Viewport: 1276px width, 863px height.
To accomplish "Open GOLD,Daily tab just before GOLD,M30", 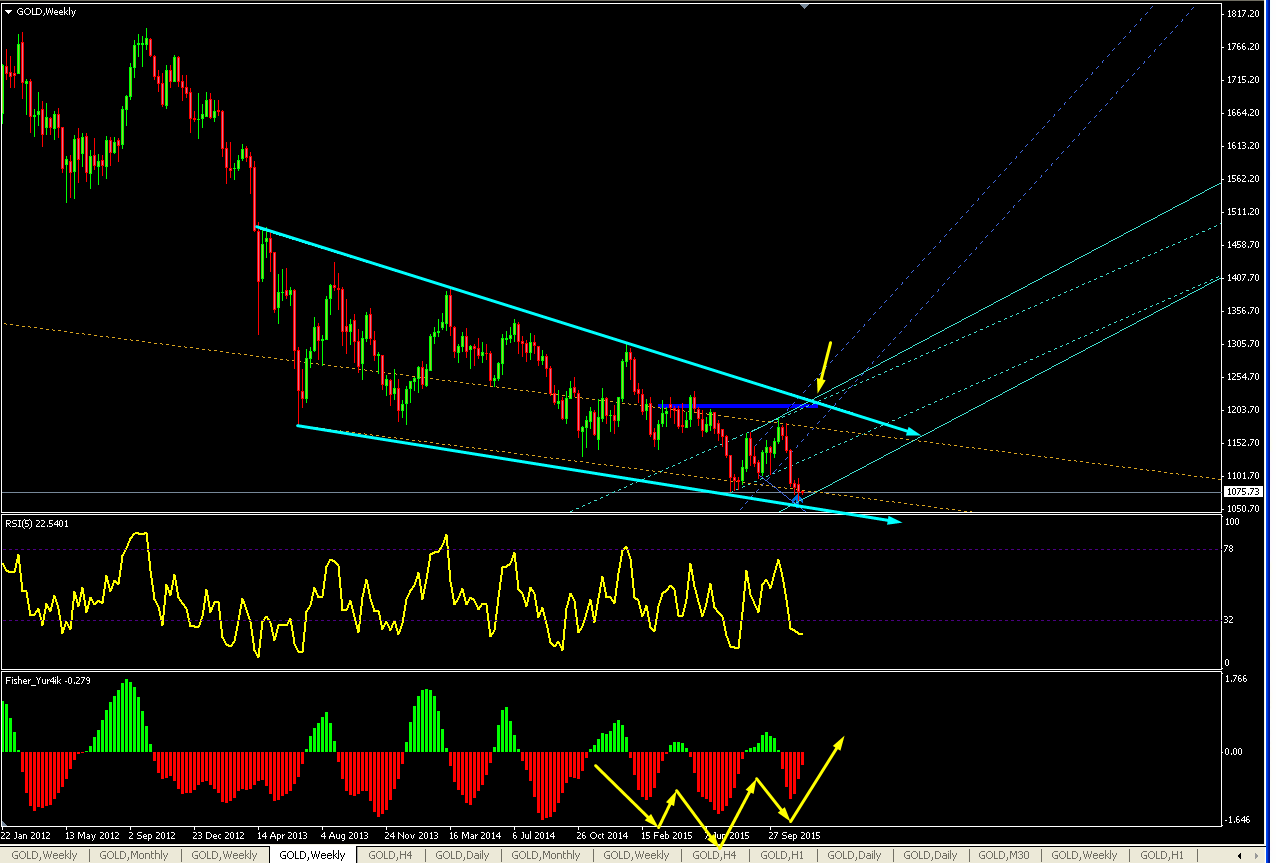I will pos(931,855).
